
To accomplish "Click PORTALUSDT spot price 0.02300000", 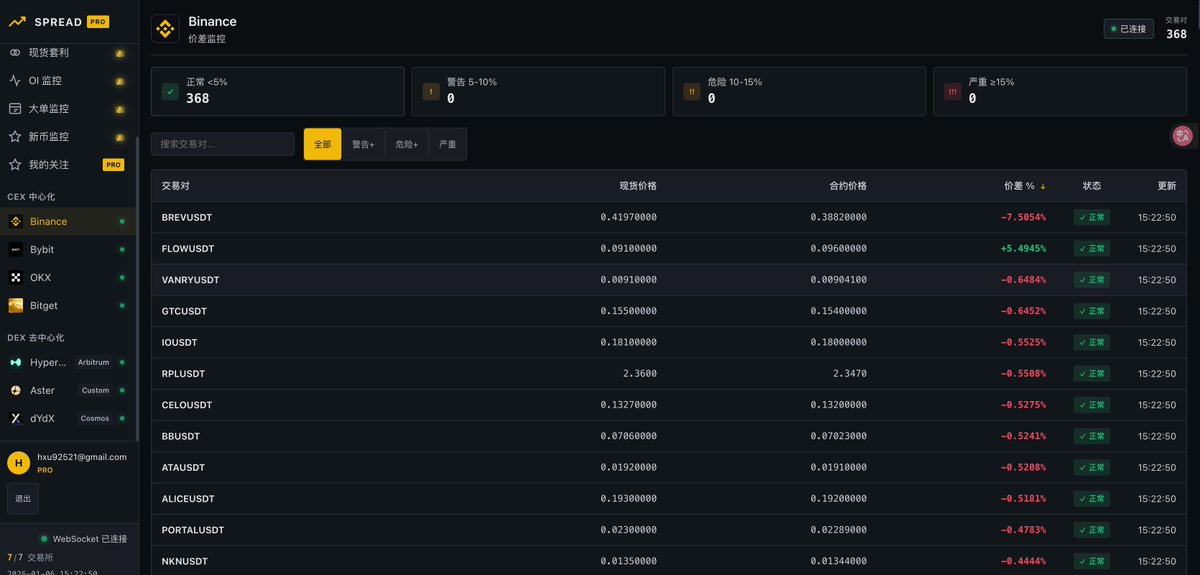I will pos(629,530).
